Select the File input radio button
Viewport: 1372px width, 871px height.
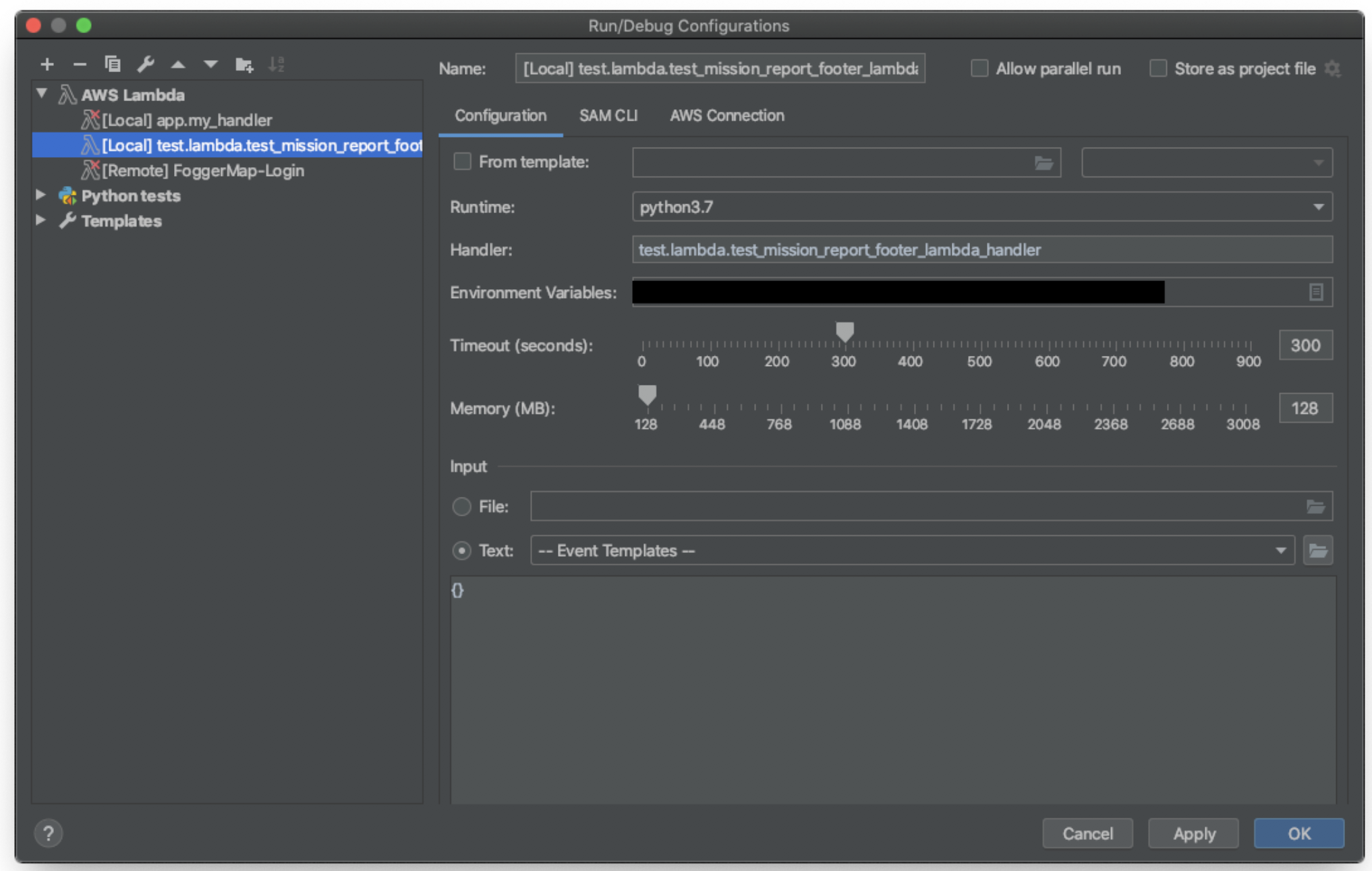pyautogui.click(x=461, y=506)
